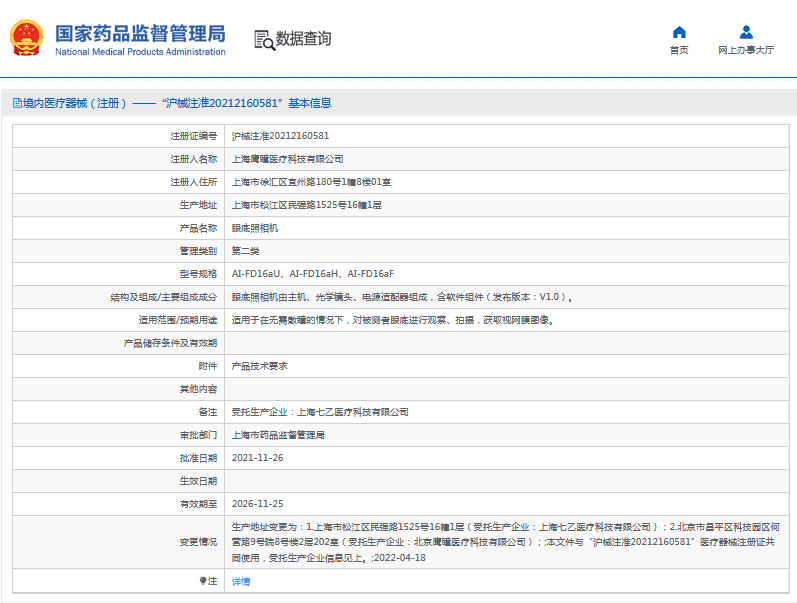Click the 产品名称 label

coord(198,228)
